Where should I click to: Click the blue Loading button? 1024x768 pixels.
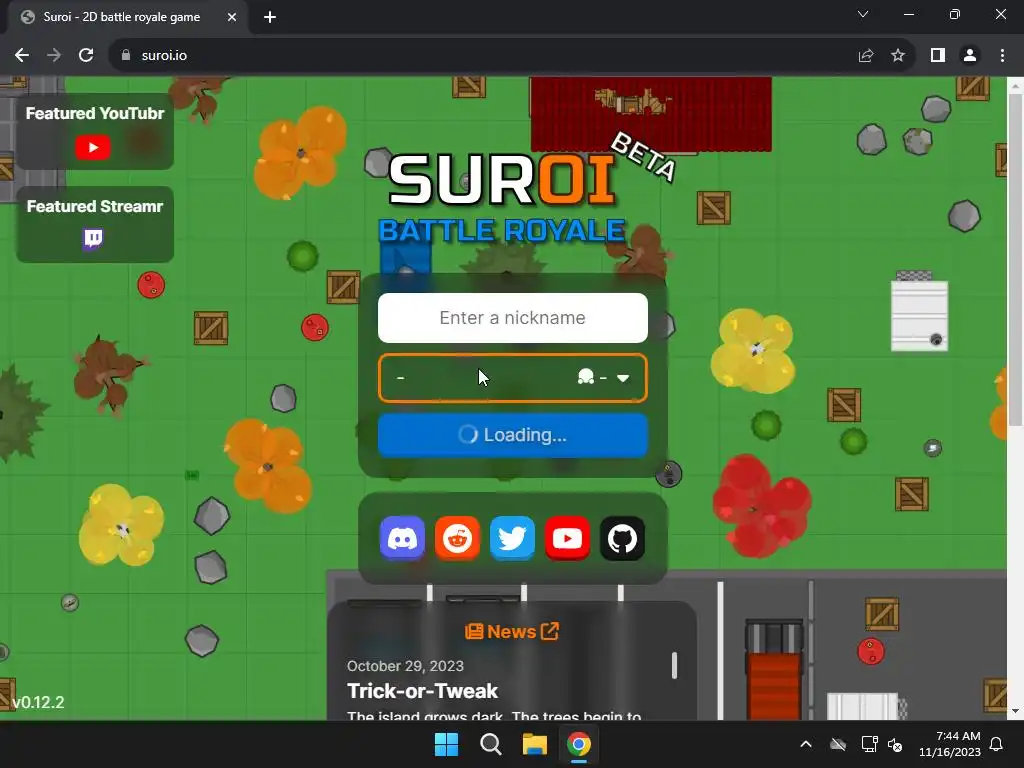(513, 435)
